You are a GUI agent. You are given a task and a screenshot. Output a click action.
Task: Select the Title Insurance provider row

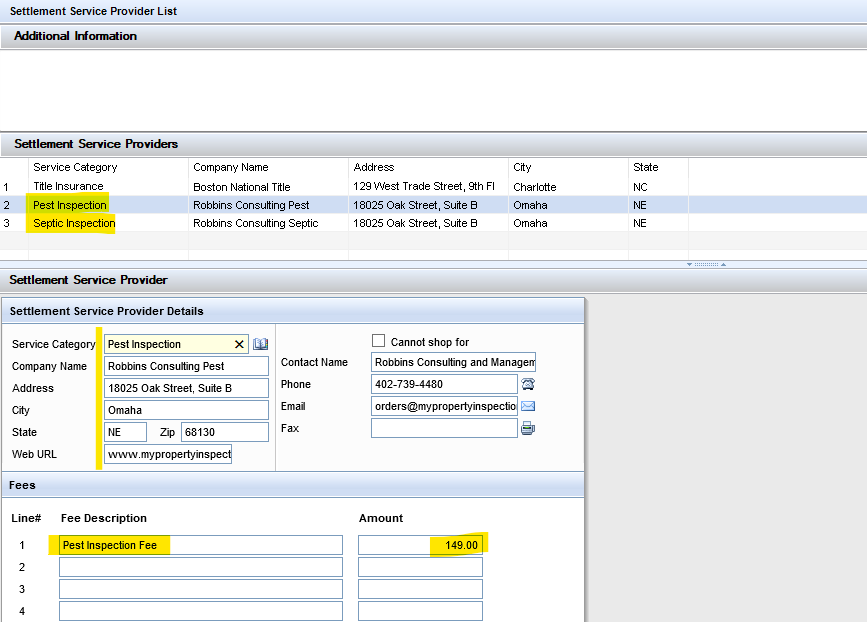point(434,187)
